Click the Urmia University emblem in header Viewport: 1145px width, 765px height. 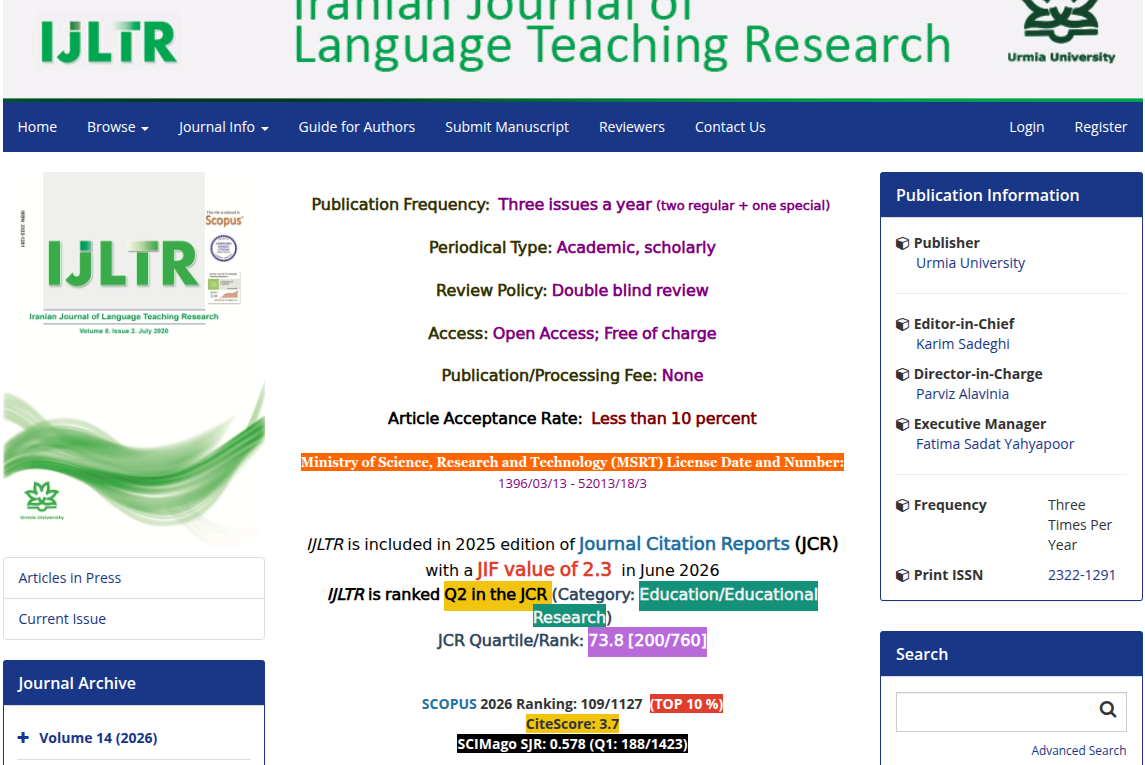tap(1060, 31)
